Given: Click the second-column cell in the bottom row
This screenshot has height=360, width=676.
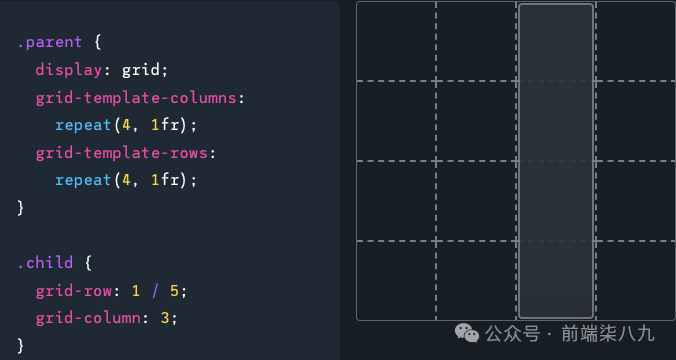Looking at the screenshot, I should pos(476,280).
